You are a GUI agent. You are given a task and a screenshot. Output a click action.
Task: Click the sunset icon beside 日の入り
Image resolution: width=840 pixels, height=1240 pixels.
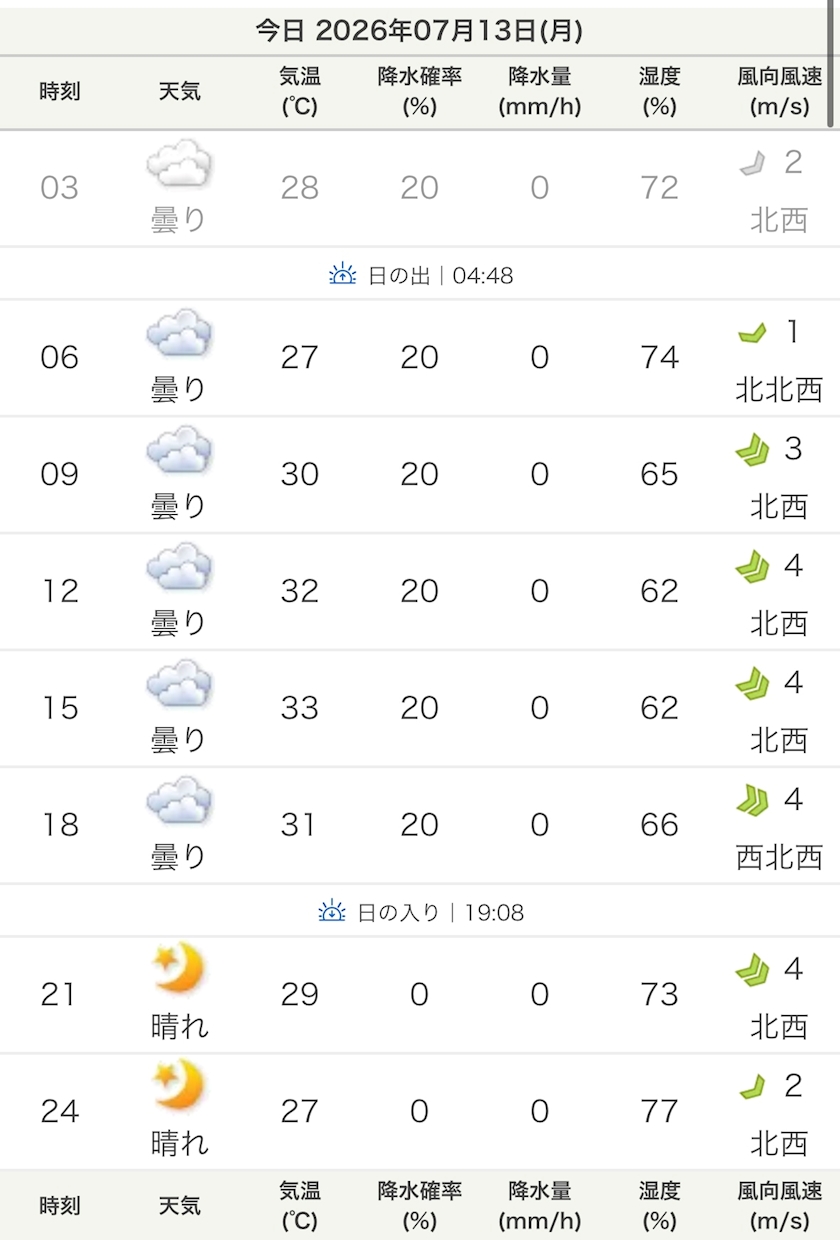(x=332, y=911)
